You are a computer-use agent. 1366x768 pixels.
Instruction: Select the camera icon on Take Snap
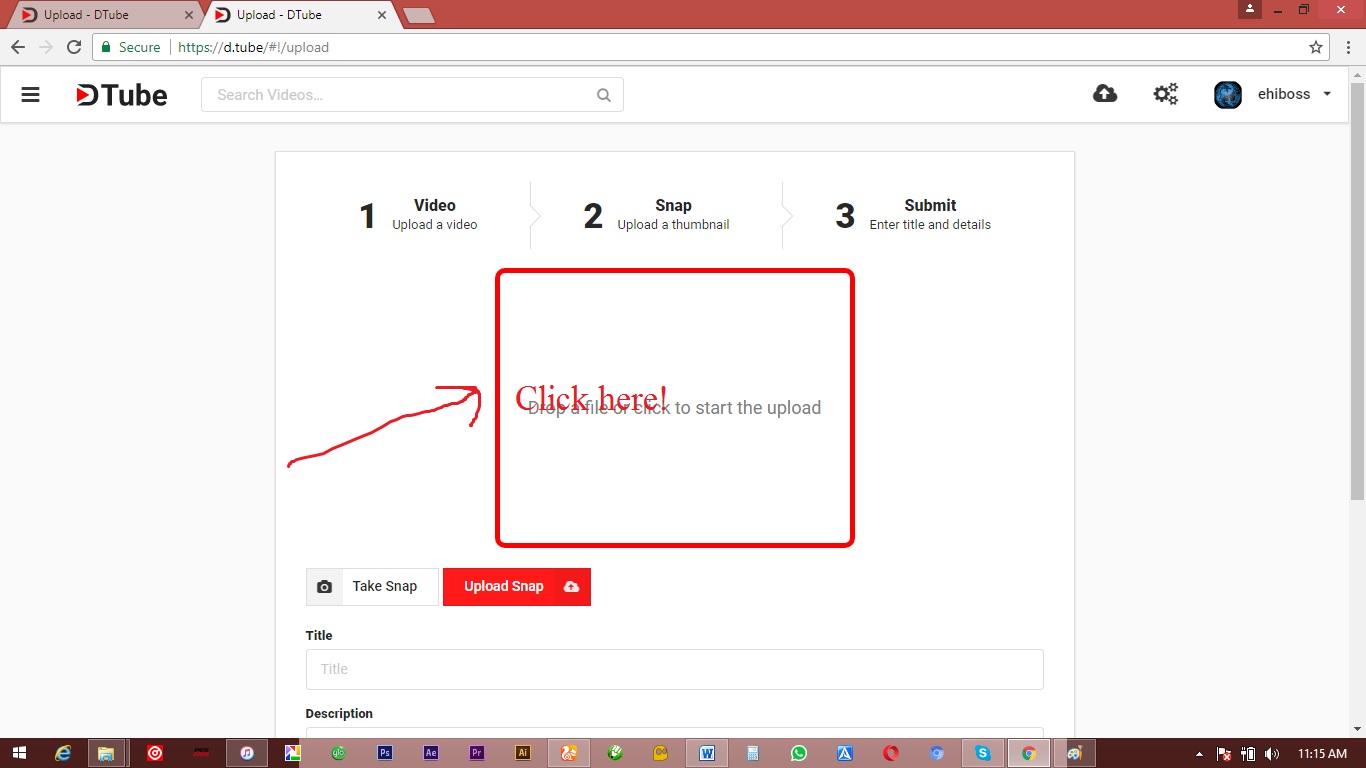[324, 586]
